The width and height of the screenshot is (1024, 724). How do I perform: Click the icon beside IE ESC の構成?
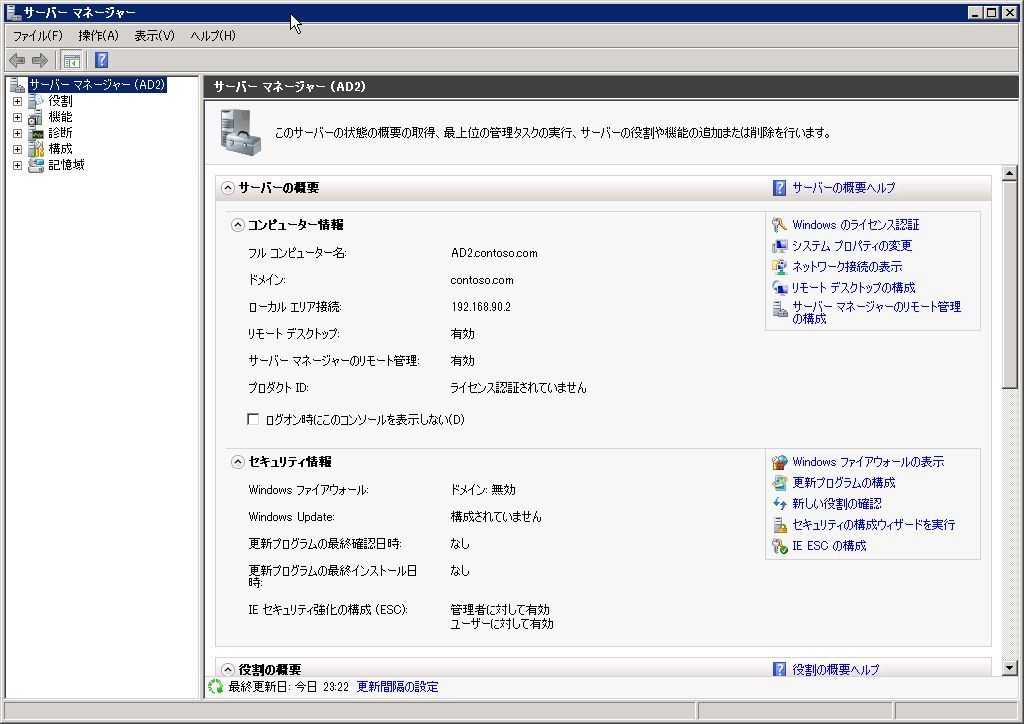(x=779, y=546)
